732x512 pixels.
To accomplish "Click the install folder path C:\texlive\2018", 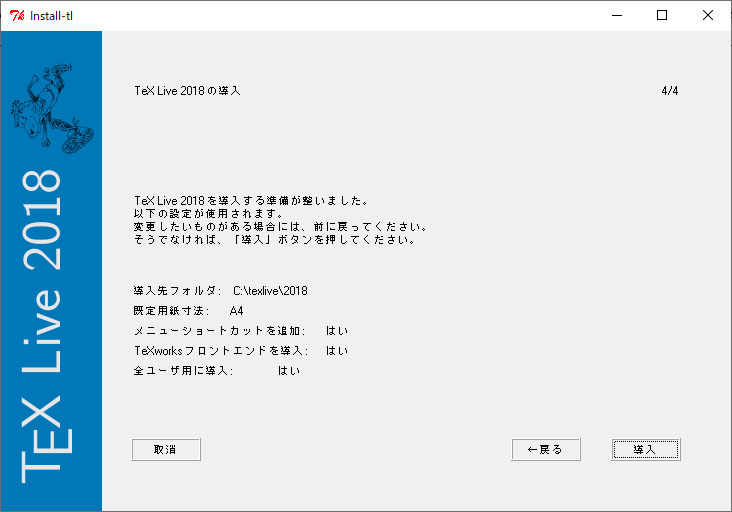I will coord(270,291).
